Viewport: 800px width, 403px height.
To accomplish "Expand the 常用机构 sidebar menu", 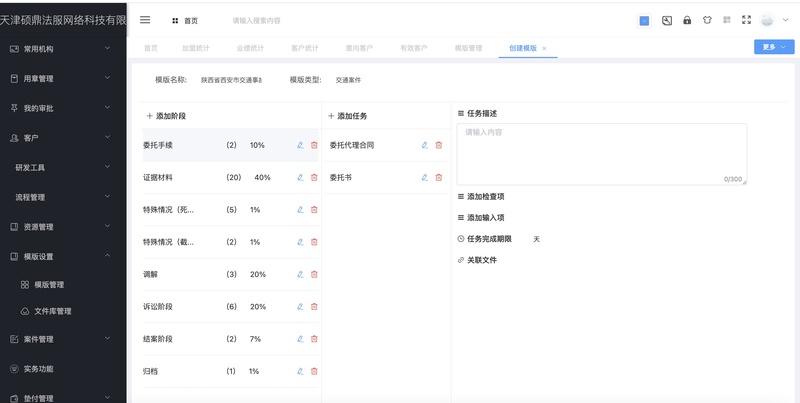I will point(63,49).
